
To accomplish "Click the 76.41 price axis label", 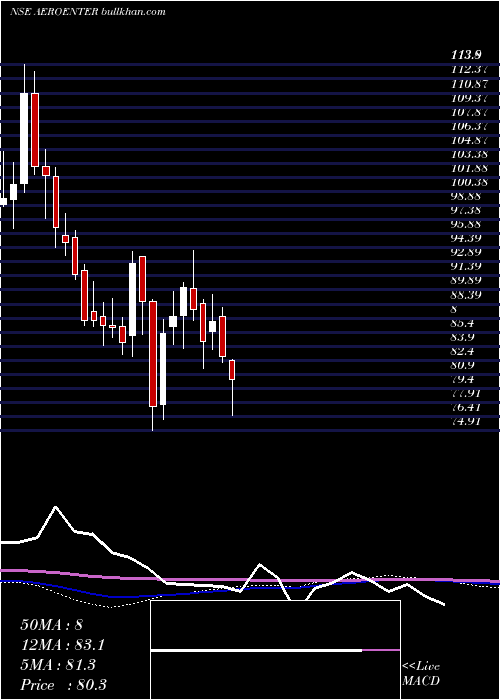I will 466,408.
